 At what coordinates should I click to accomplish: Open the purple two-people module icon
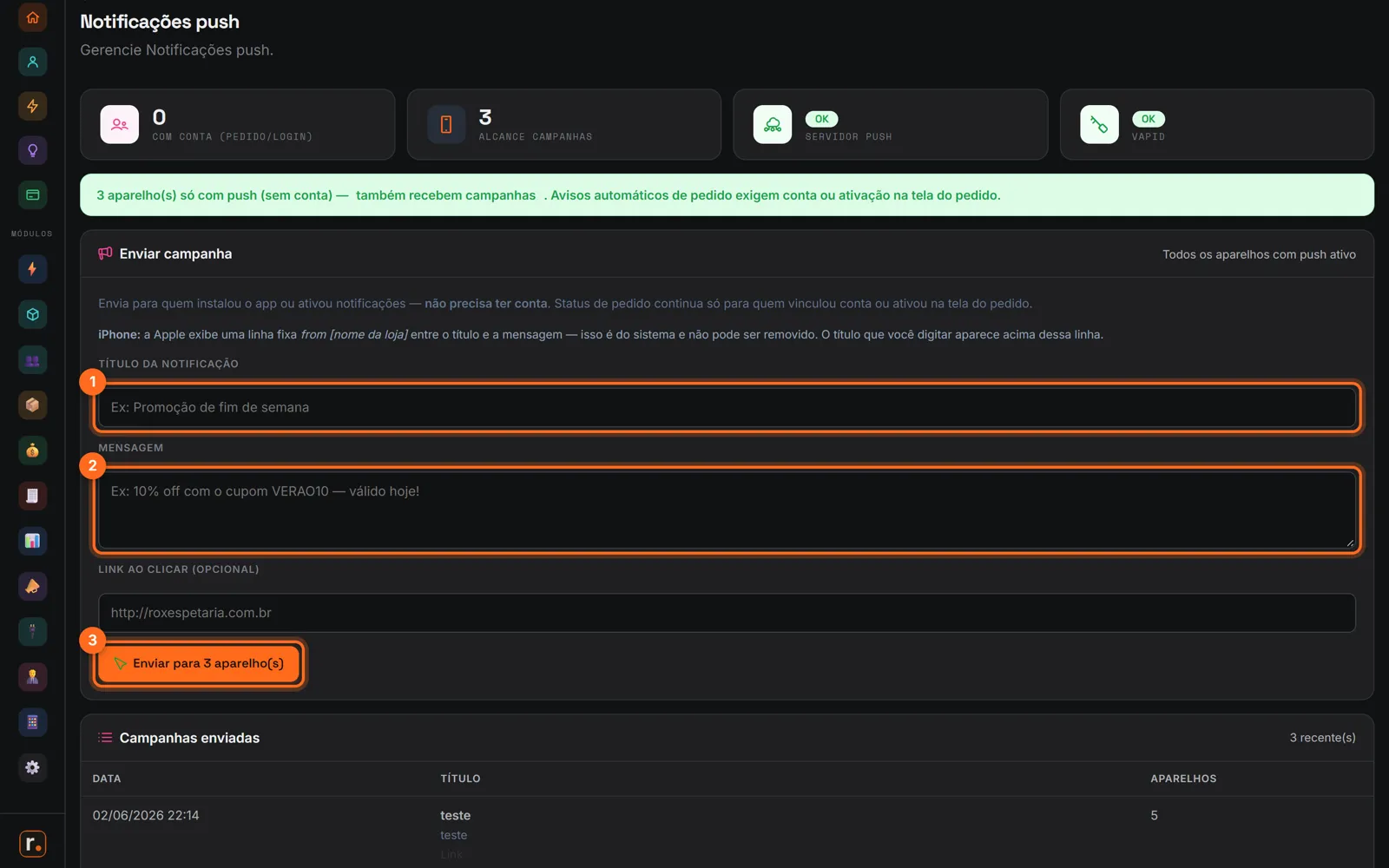point(32,359)
